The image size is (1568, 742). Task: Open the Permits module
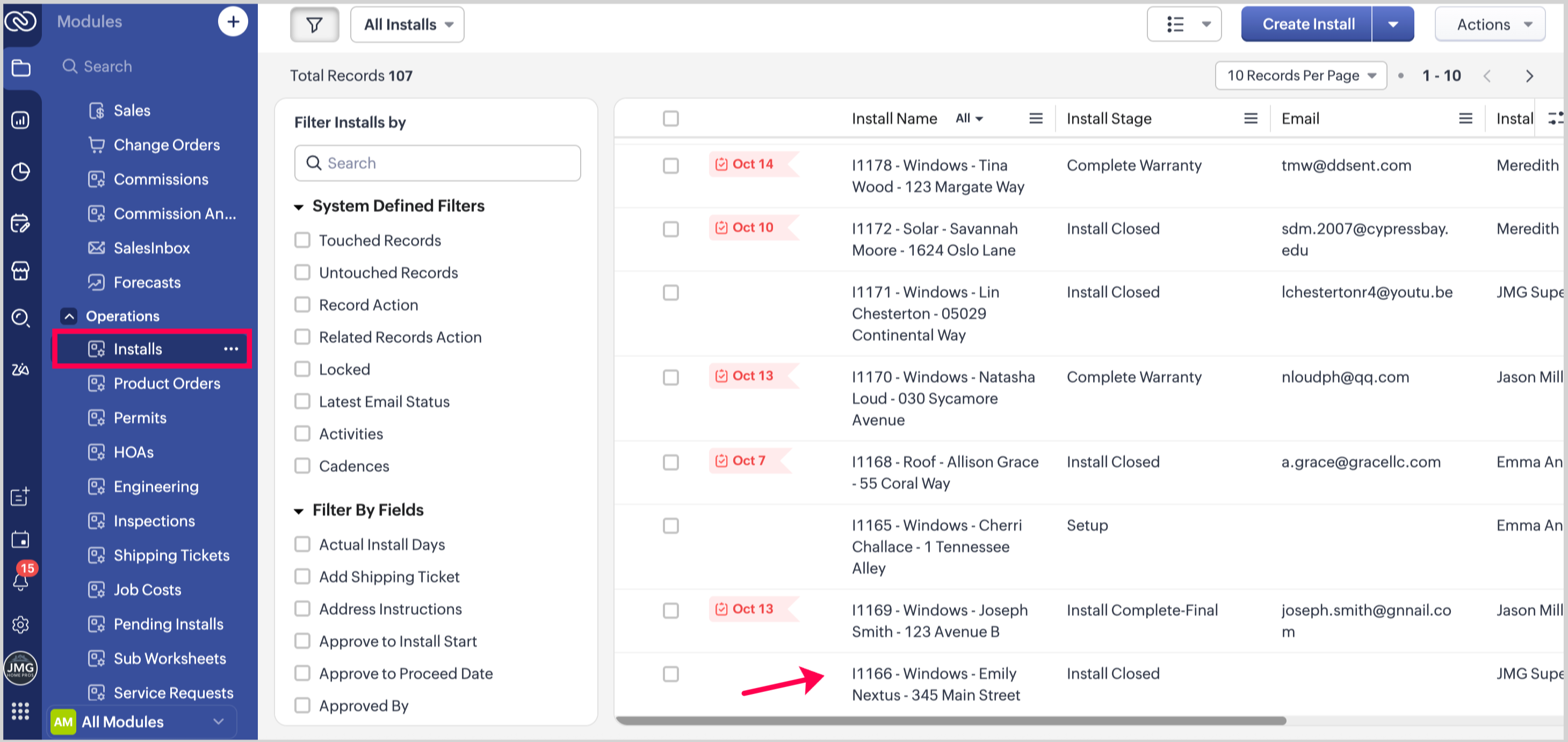pos(140,417)
